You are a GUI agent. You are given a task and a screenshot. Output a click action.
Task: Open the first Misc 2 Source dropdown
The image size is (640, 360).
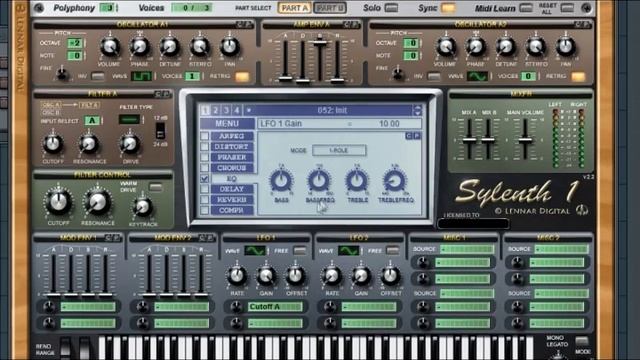562,249
